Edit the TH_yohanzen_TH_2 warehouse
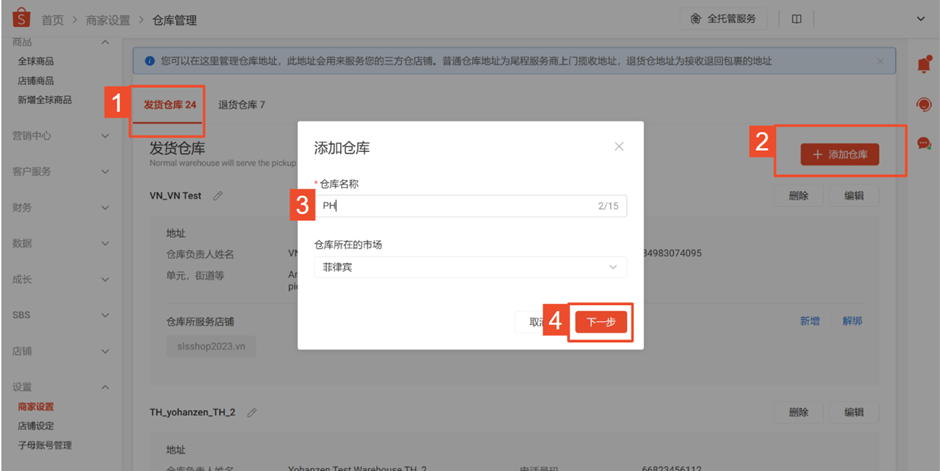This screenshot has width=940, height=471. click(x=854, y=412)
